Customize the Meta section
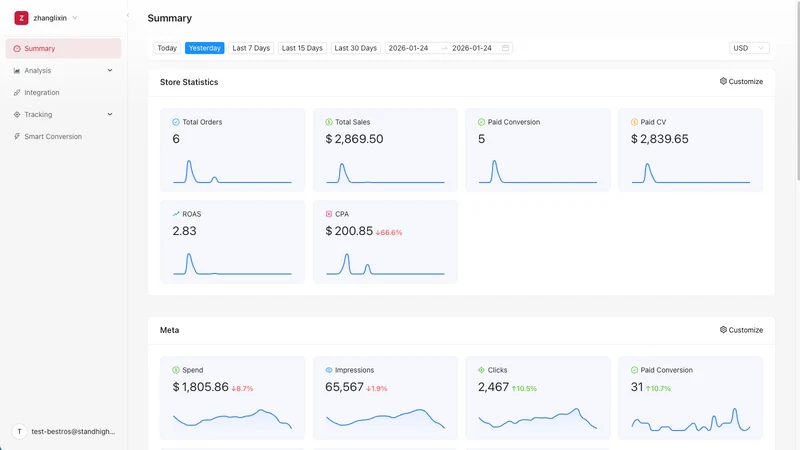800x450 pixels. [x=741, y=330]
